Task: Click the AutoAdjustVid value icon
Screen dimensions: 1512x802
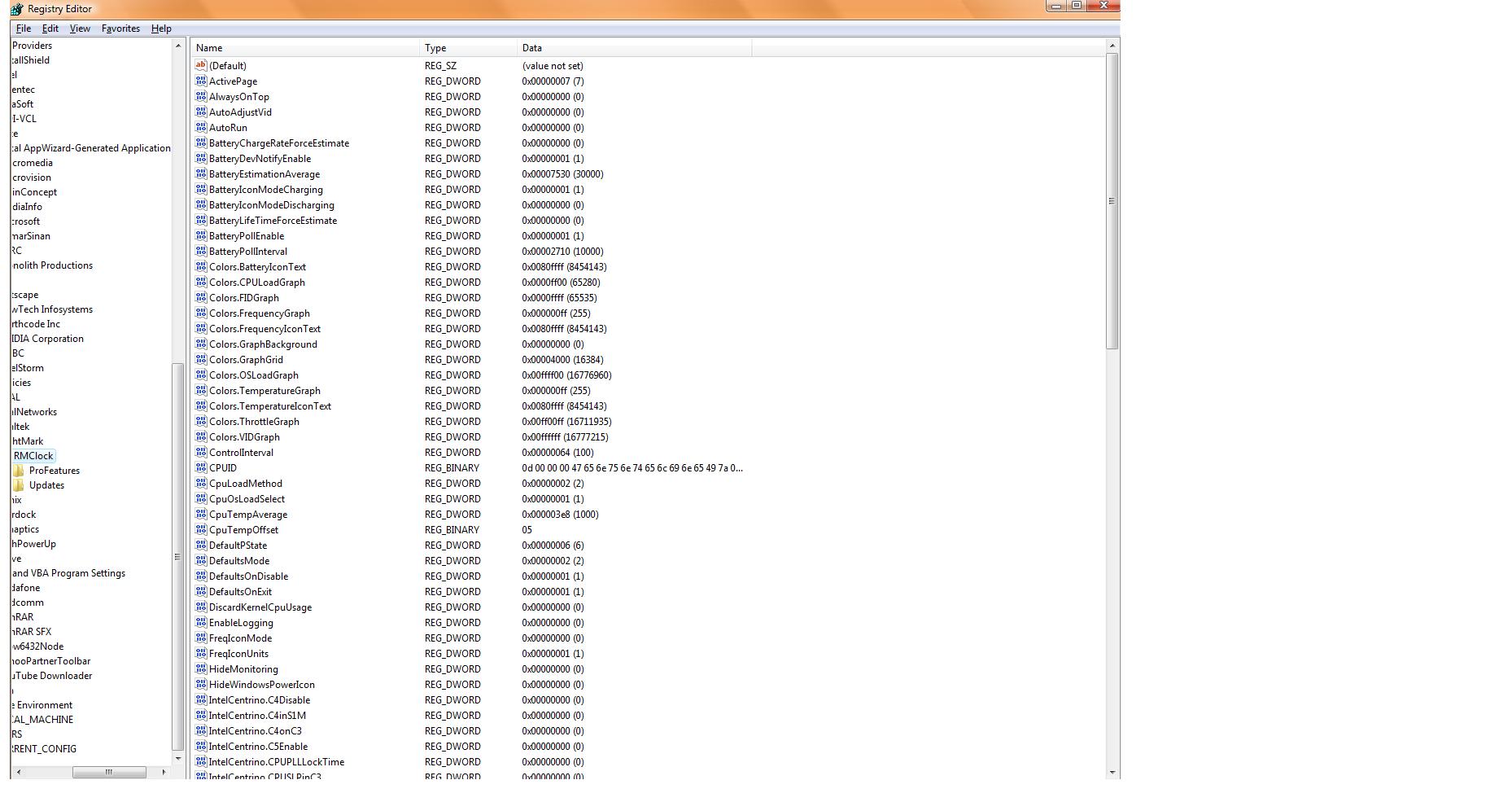Action: (201, 112)
